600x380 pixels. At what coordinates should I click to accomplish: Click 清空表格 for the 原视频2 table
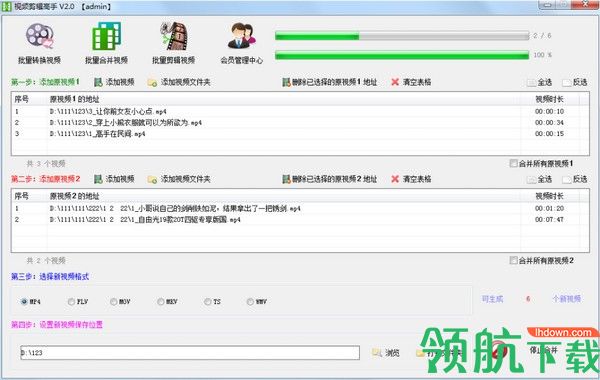(x=411, y=179)
